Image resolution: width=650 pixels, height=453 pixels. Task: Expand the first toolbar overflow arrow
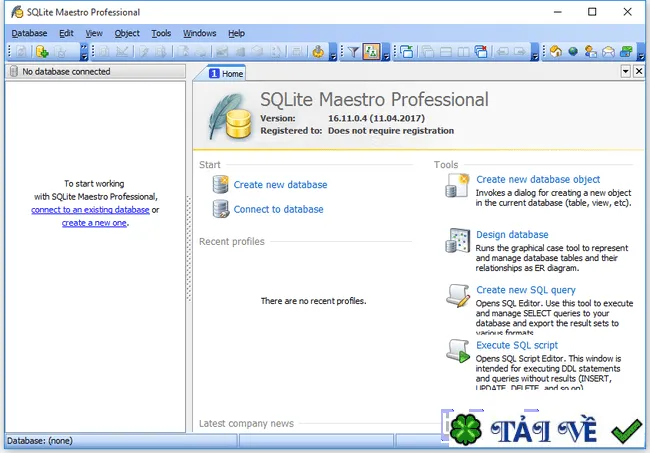[x=84, y=52]
